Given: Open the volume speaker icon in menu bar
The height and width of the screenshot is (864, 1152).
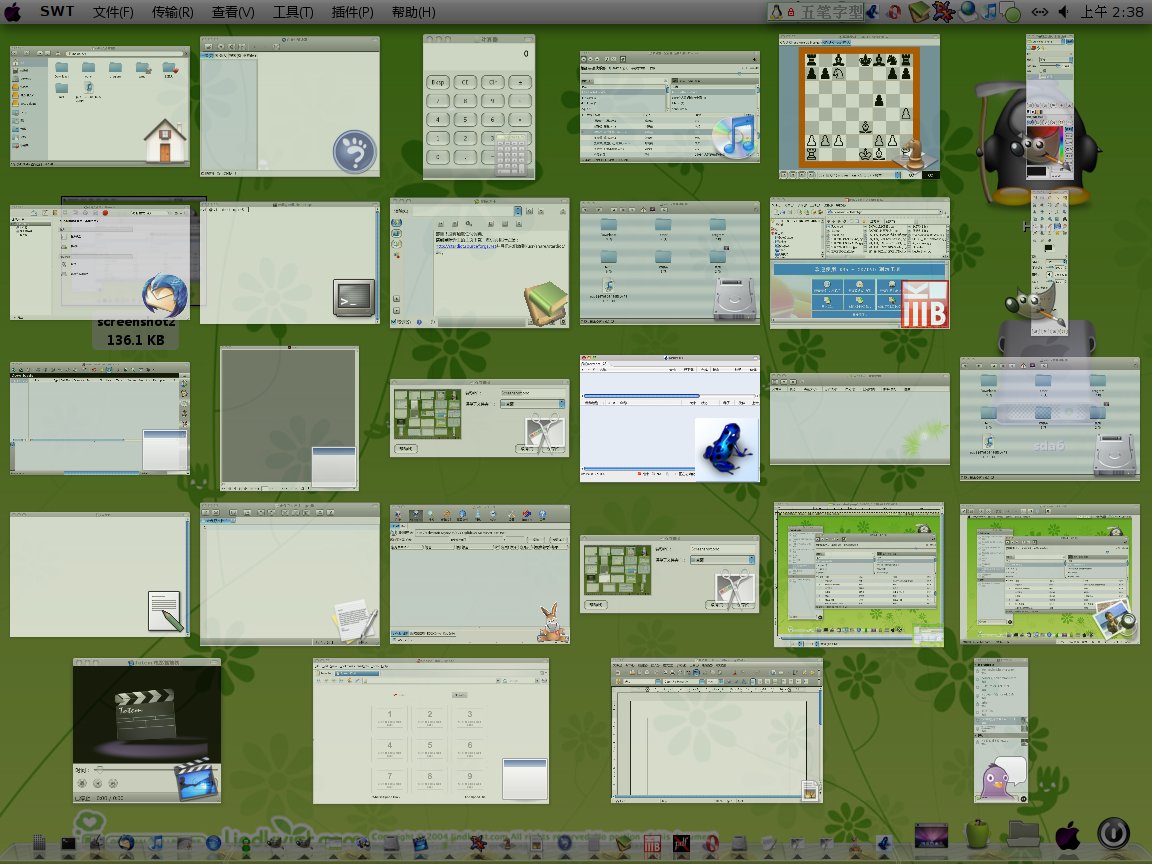Looking at the screenshot, I should (x=1063, y=12).
